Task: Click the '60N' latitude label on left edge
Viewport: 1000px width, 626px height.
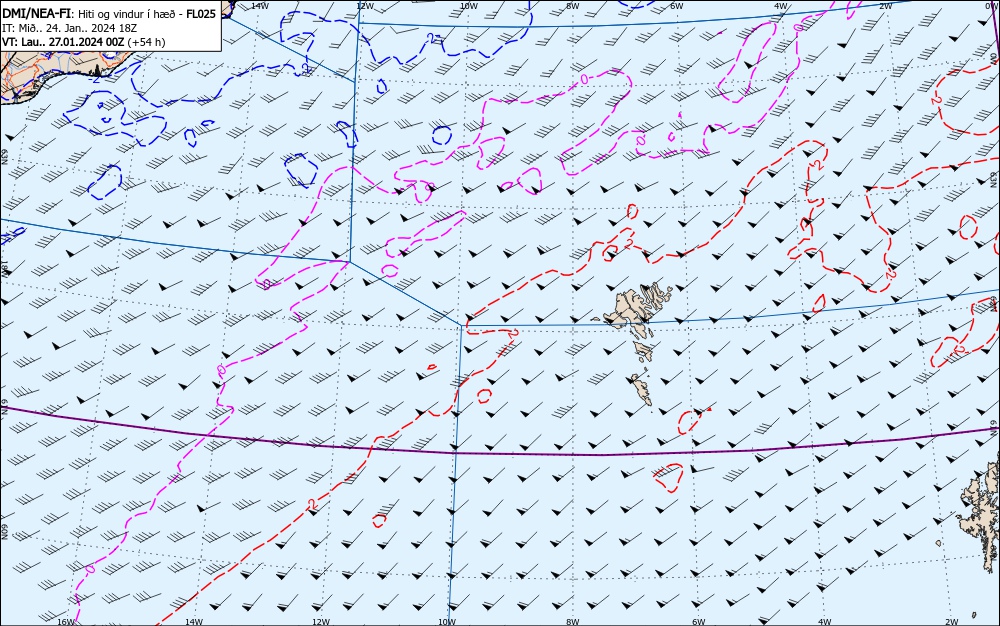Action: pos(4,532)
